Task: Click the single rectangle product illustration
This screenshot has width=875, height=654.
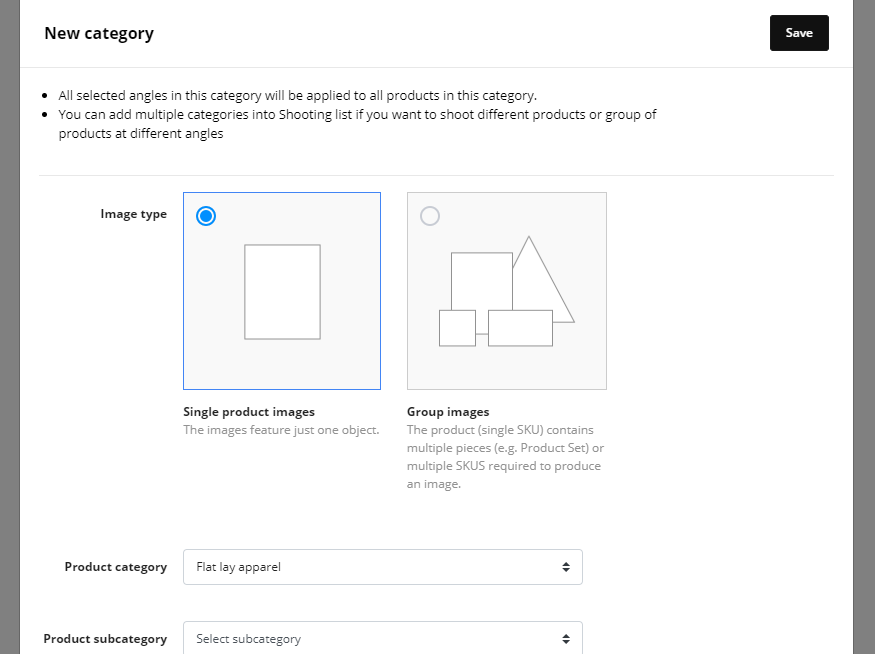Action: pyautogui.click(x=282, y=291)
